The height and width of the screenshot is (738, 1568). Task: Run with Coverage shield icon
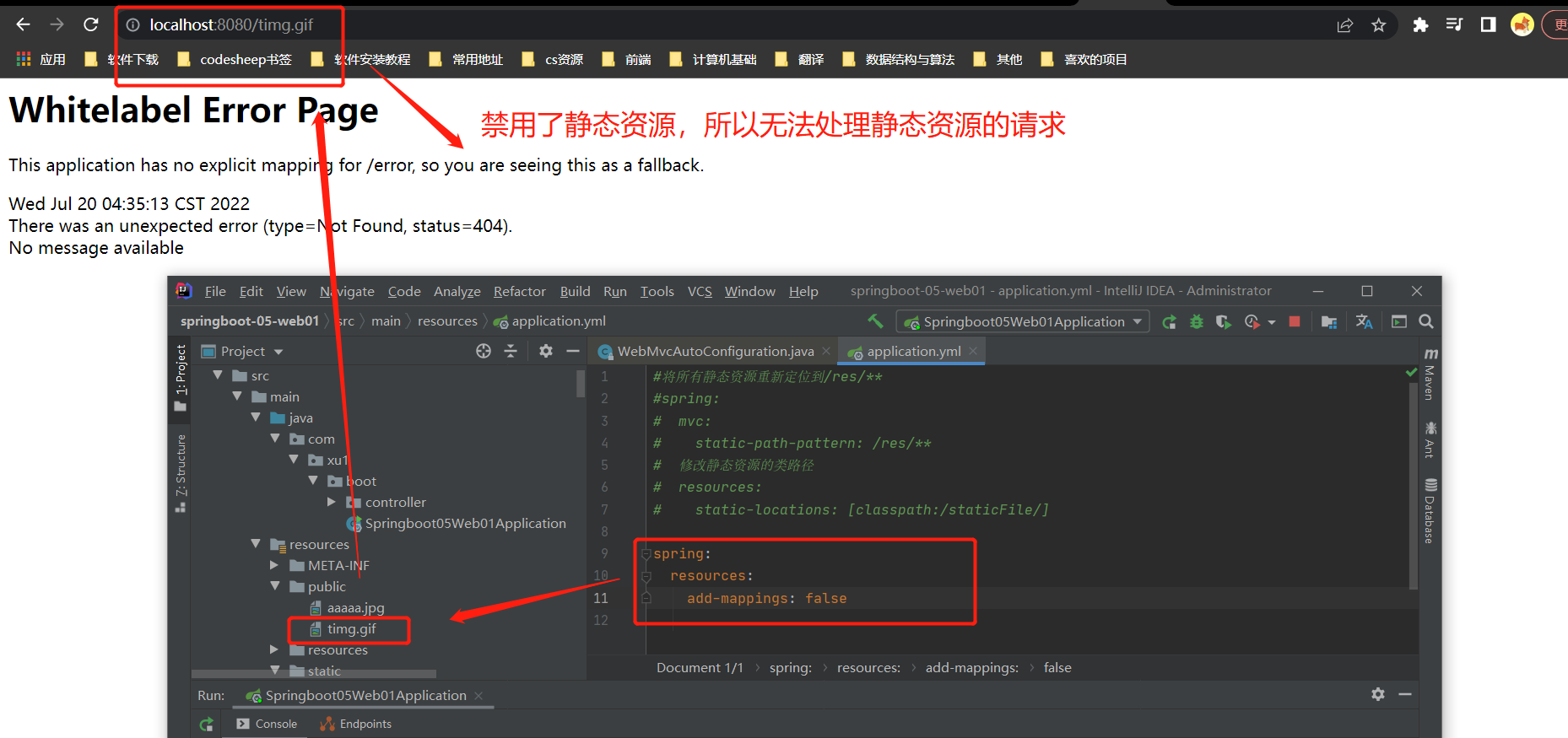click(1223, 321)
